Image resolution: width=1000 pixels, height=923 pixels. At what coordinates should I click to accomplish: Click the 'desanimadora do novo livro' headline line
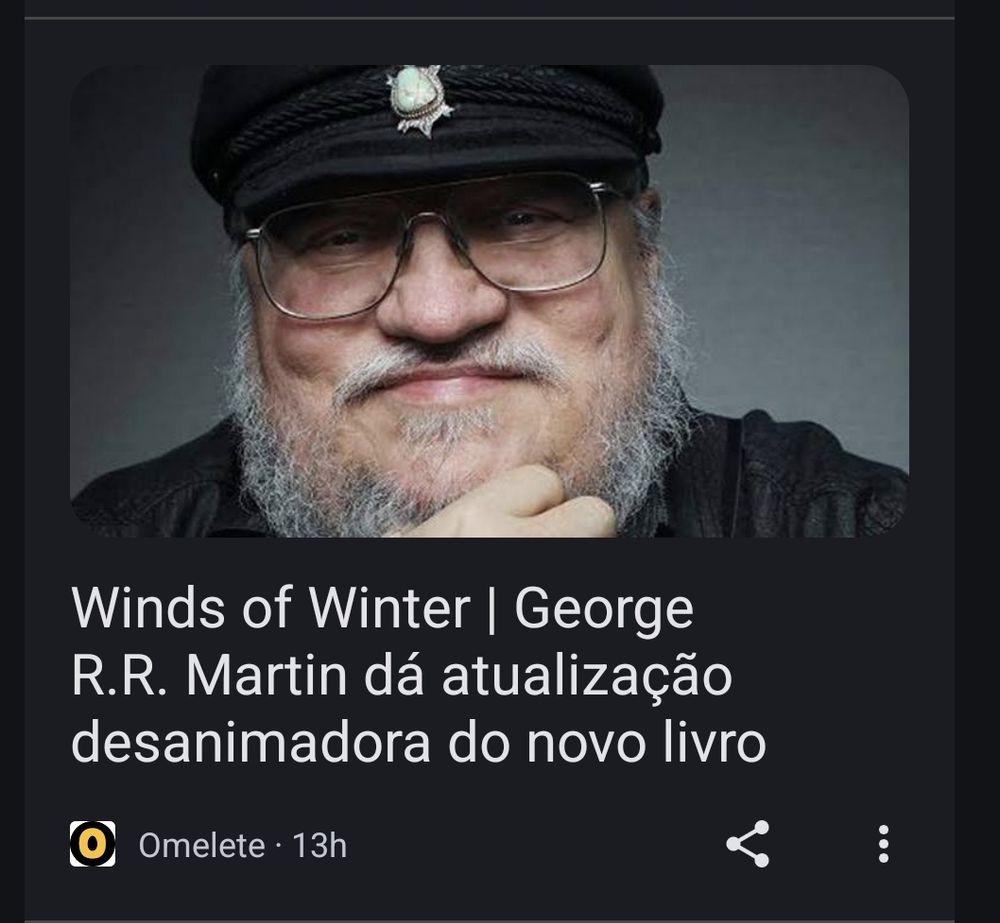click(418, 743)
